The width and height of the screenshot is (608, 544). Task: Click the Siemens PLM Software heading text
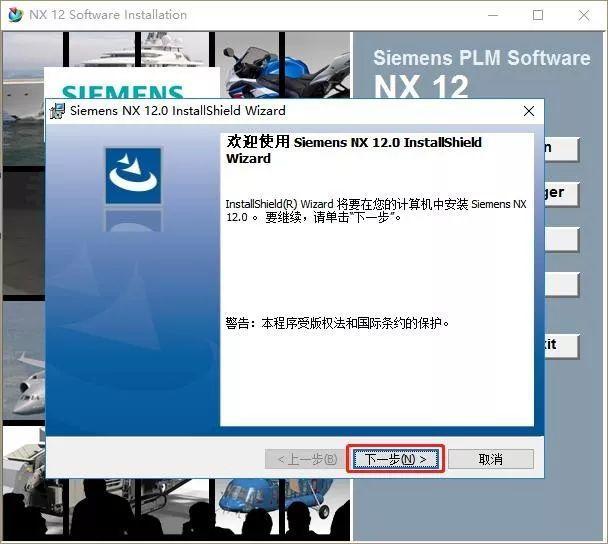point(482,58)
